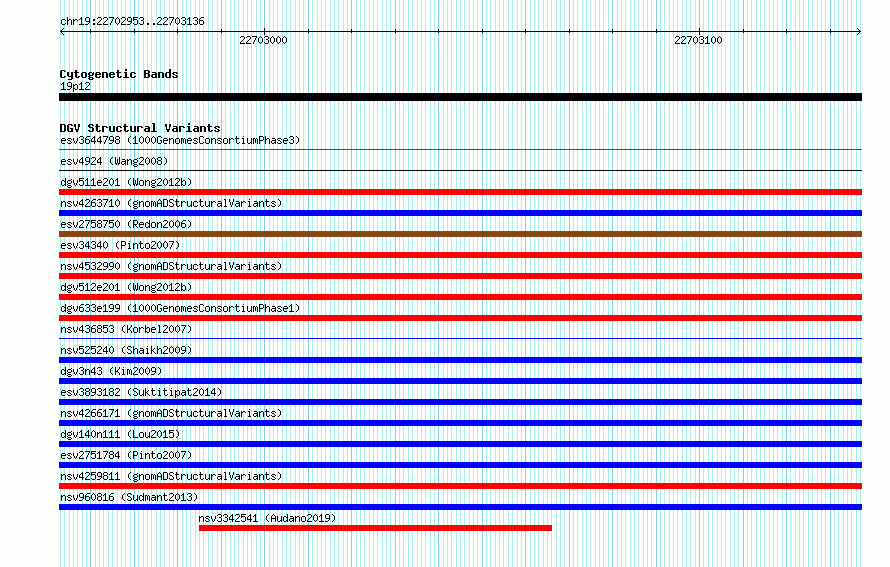The height and width of the screenshot is (567, 890).
Task: Click the 19p12 band label
Action: [75, 86]
